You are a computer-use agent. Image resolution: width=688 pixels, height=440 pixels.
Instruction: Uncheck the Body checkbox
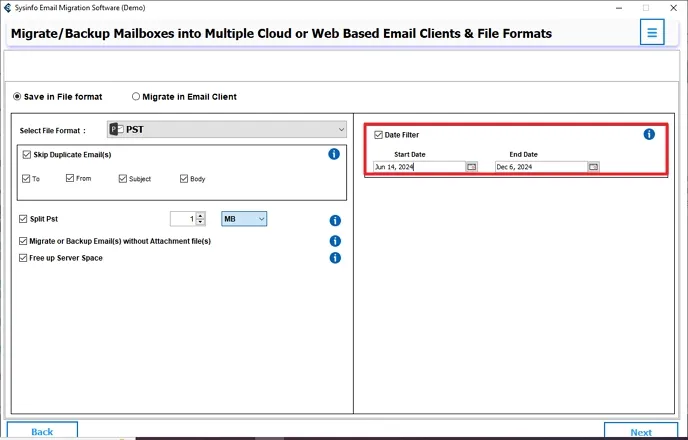click(x=184, y=179)
